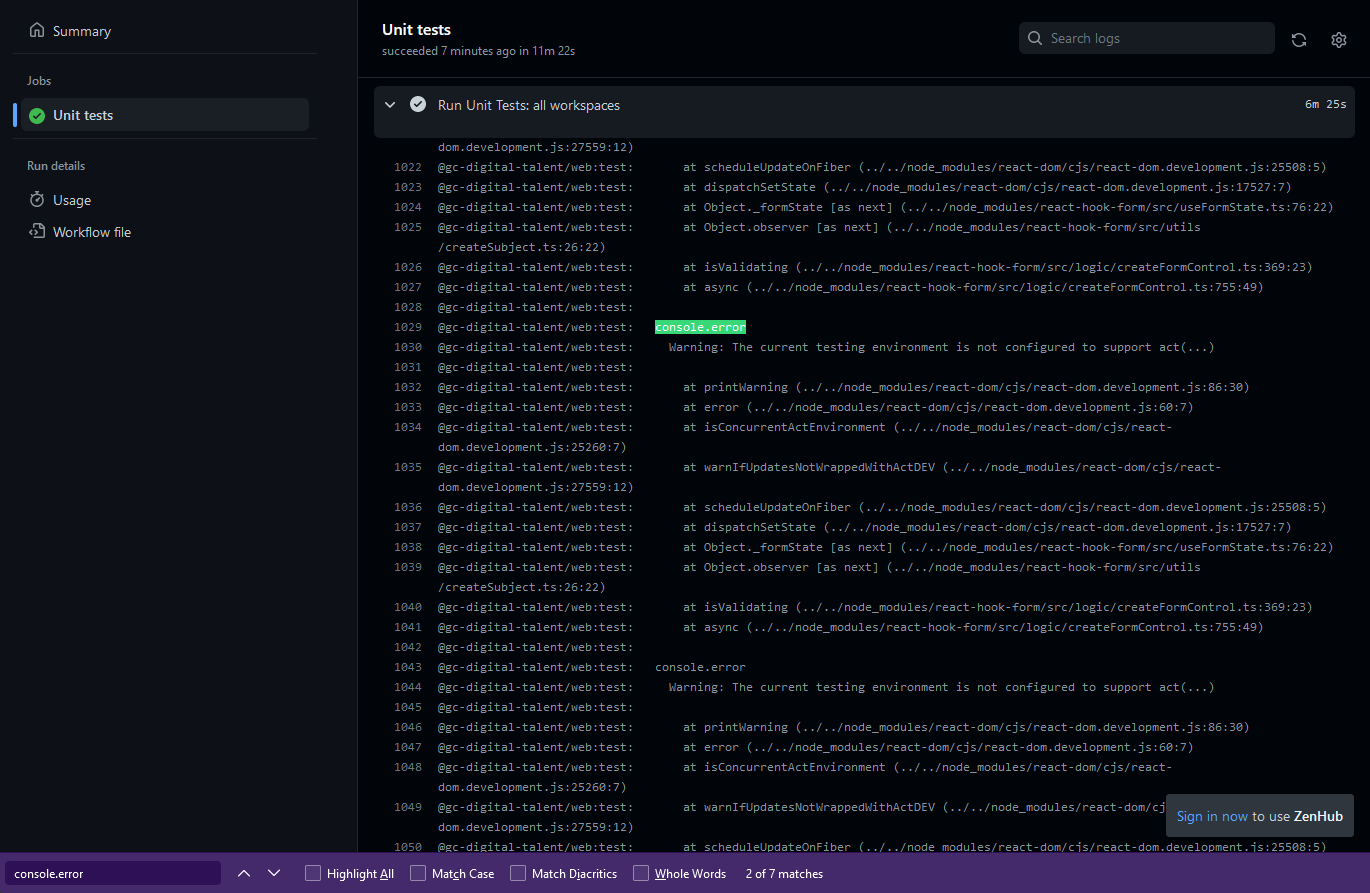Viewport: 1370px width, 893px height.
Task: Collapse the Run Unit Tests step
Action: [390, 105]
